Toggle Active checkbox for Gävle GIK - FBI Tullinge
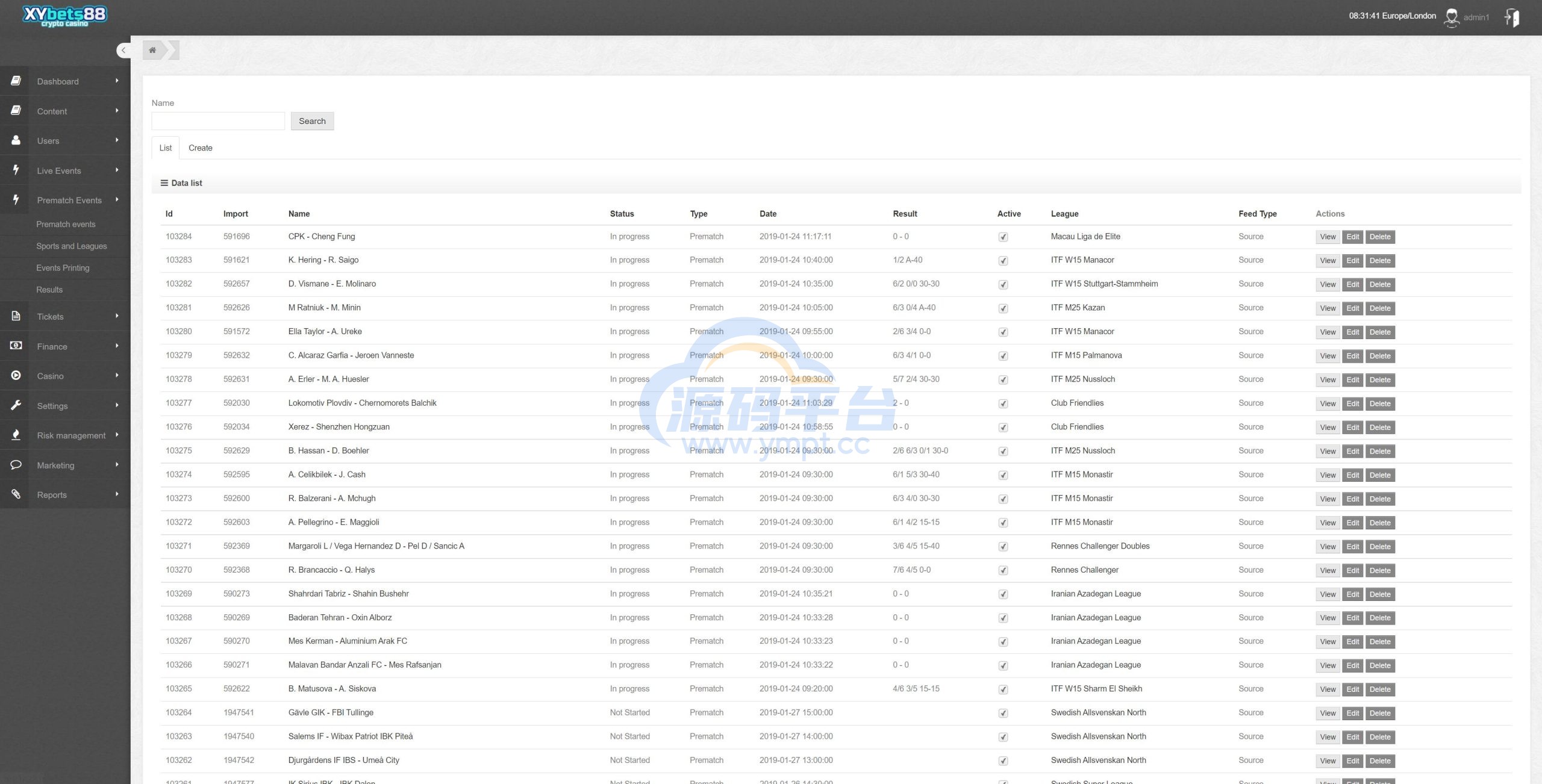The height and width of the screenshot is (784, 1542). [1003, 714]
